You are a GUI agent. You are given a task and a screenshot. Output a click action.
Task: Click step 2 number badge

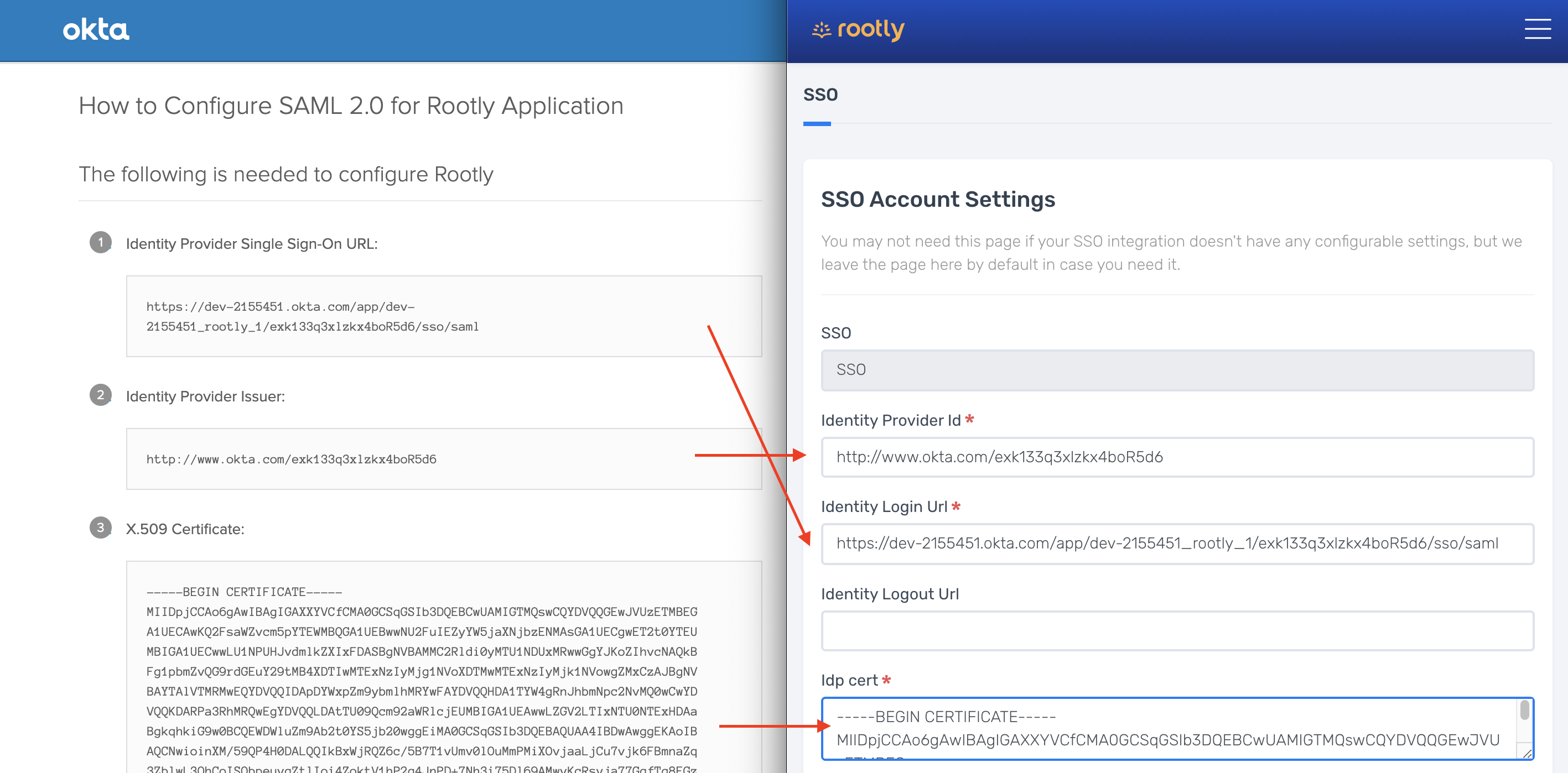(101, 395)
